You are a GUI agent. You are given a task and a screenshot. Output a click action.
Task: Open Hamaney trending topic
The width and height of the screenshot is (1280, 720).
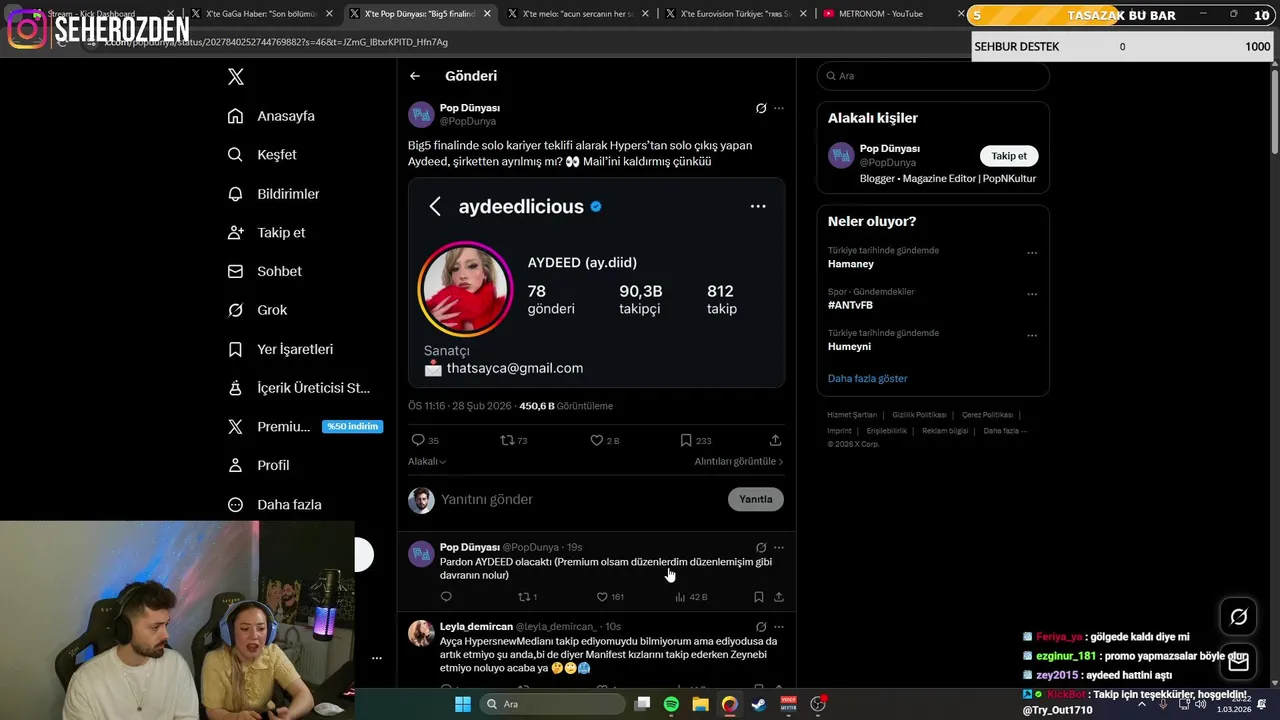coord(851,264)
